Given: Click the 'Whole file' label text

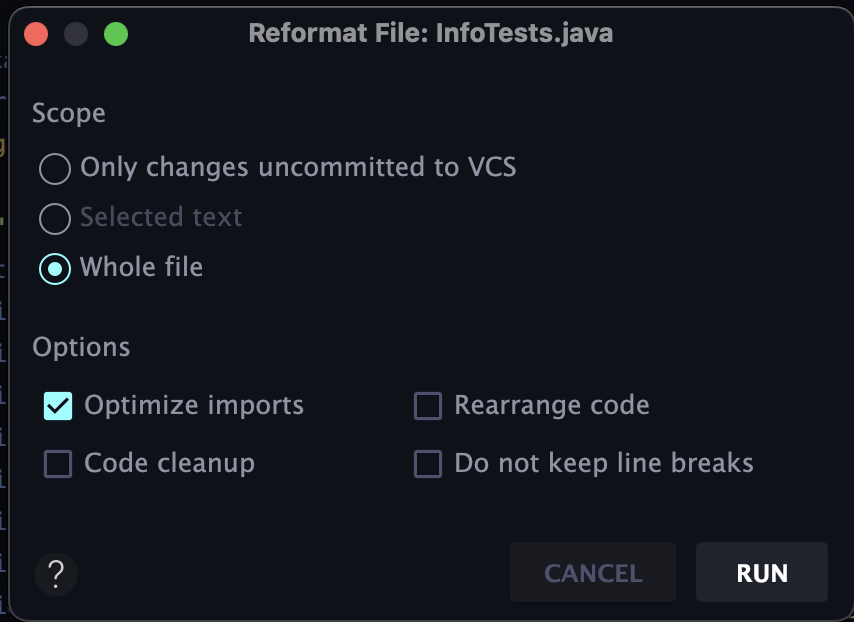Looking at the screenshot, I should pos(141,267).
